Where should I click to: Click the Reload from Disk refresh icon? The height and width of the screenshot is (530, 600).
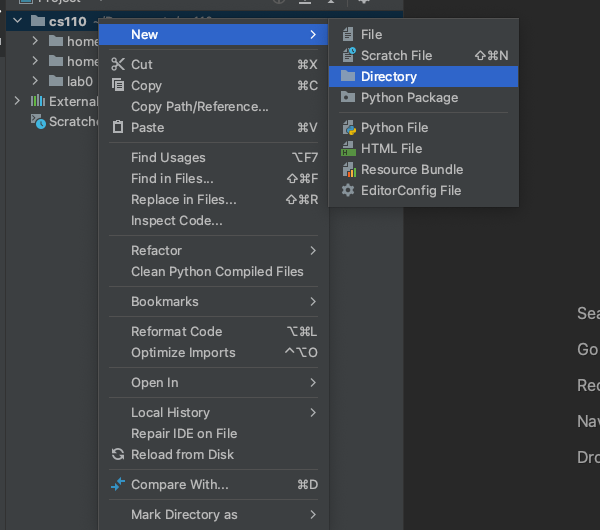click(118, 454)
